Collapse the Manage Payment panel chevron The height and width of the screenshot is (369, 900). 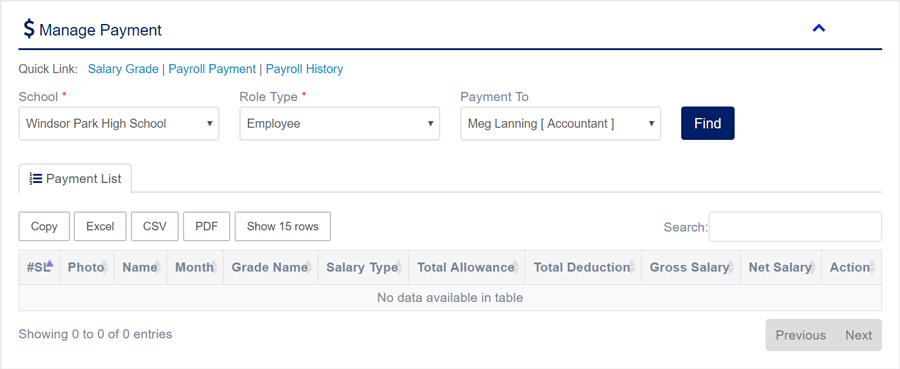click(x=818, y=28)
